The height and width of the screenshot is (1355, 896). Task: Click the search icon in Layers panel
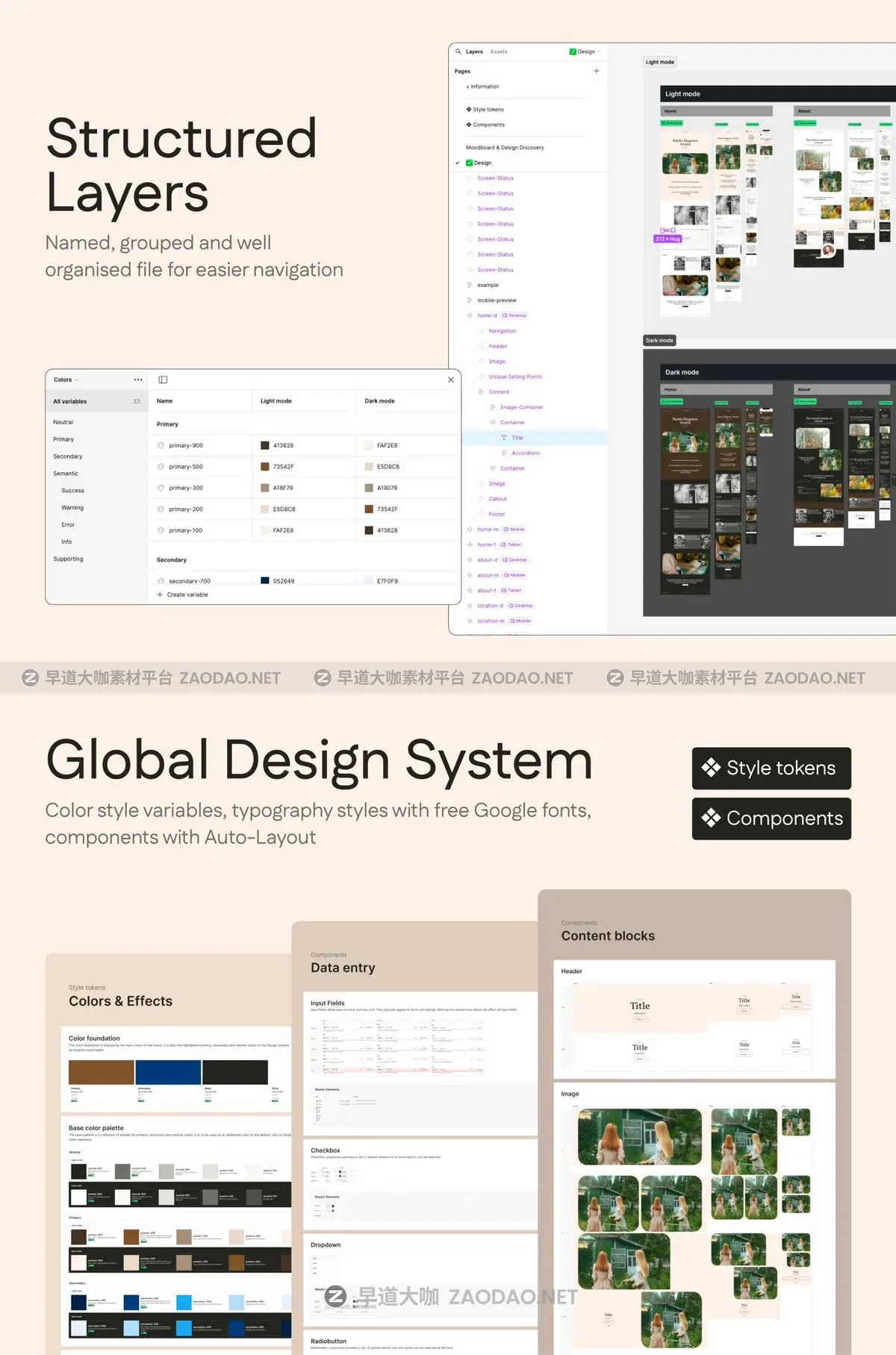point(458,52)
